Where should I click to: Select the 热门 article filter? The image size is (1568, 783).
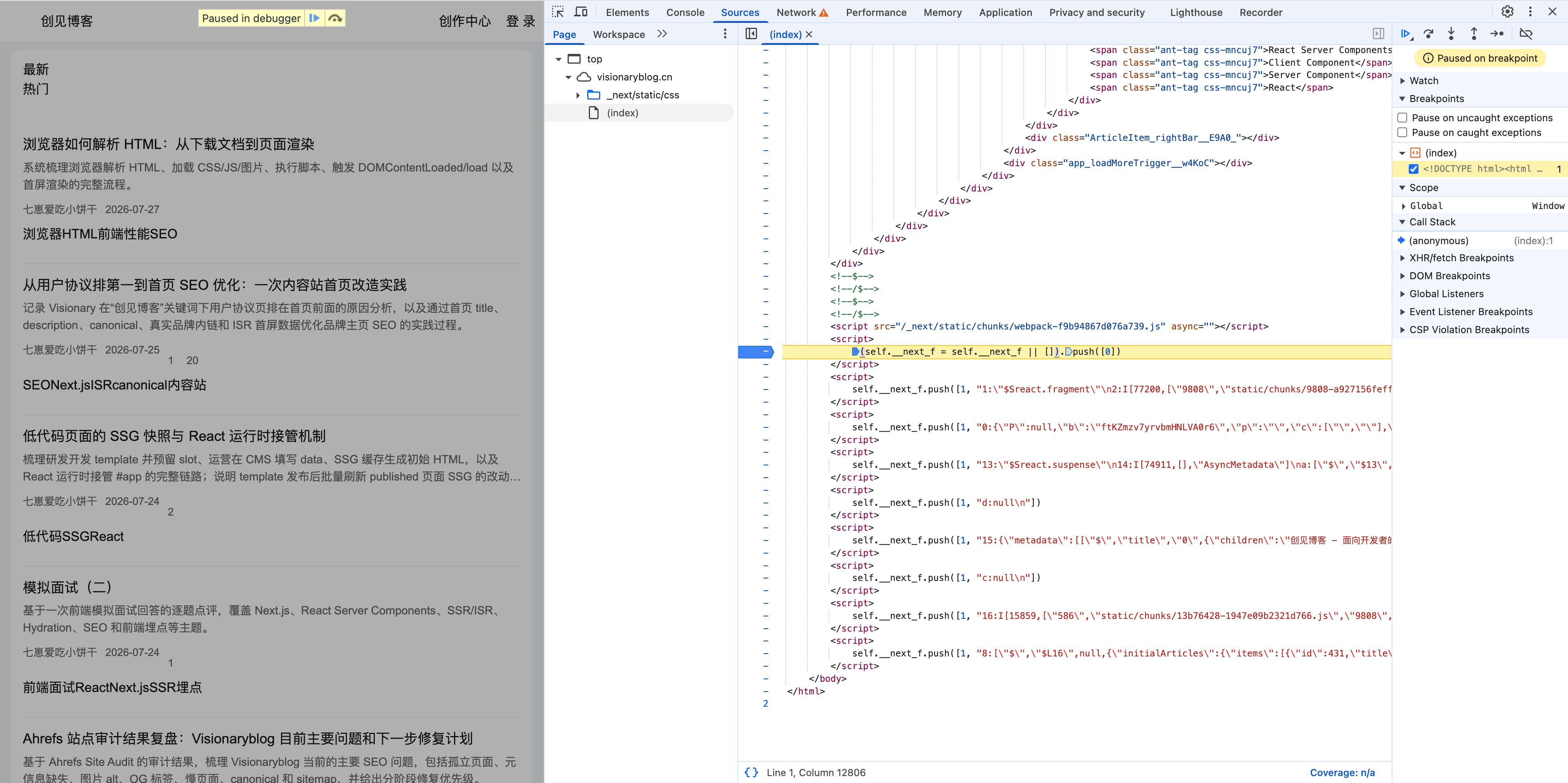tap(36, 89)
